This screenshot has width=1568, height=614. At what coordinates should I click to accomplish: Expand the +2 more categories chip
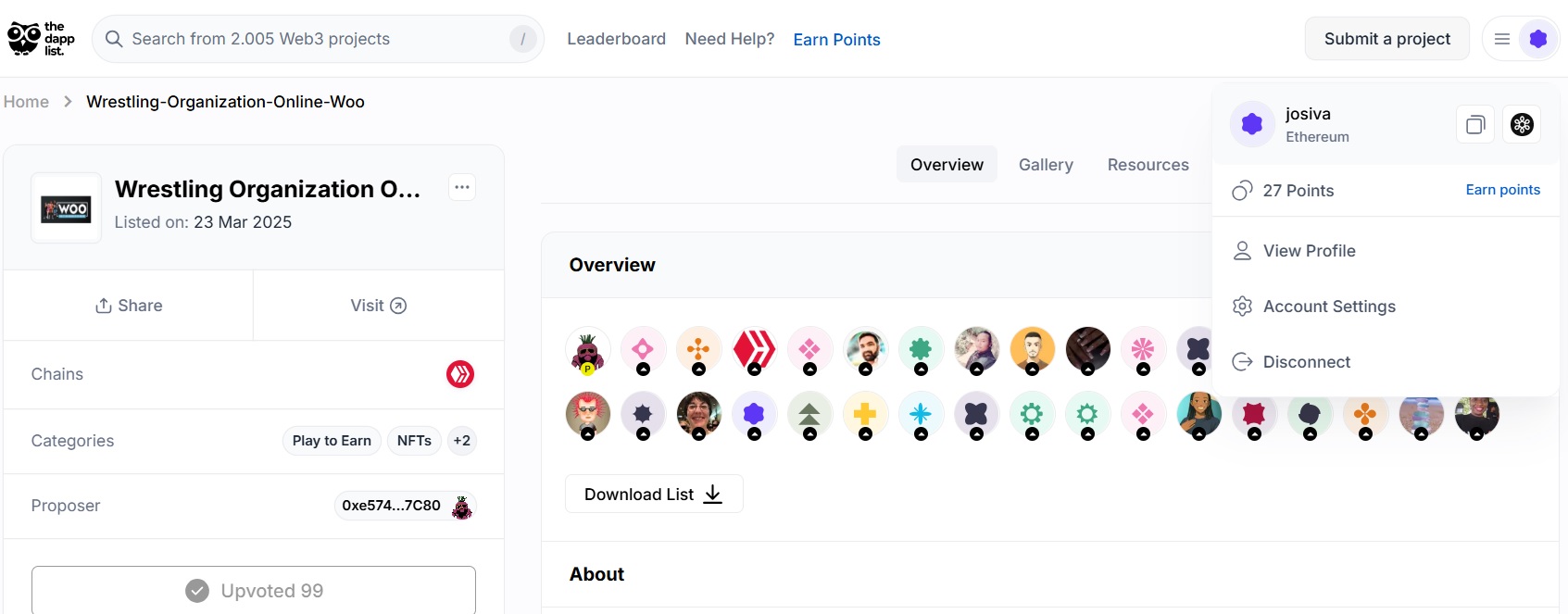[x=461, y=441]
